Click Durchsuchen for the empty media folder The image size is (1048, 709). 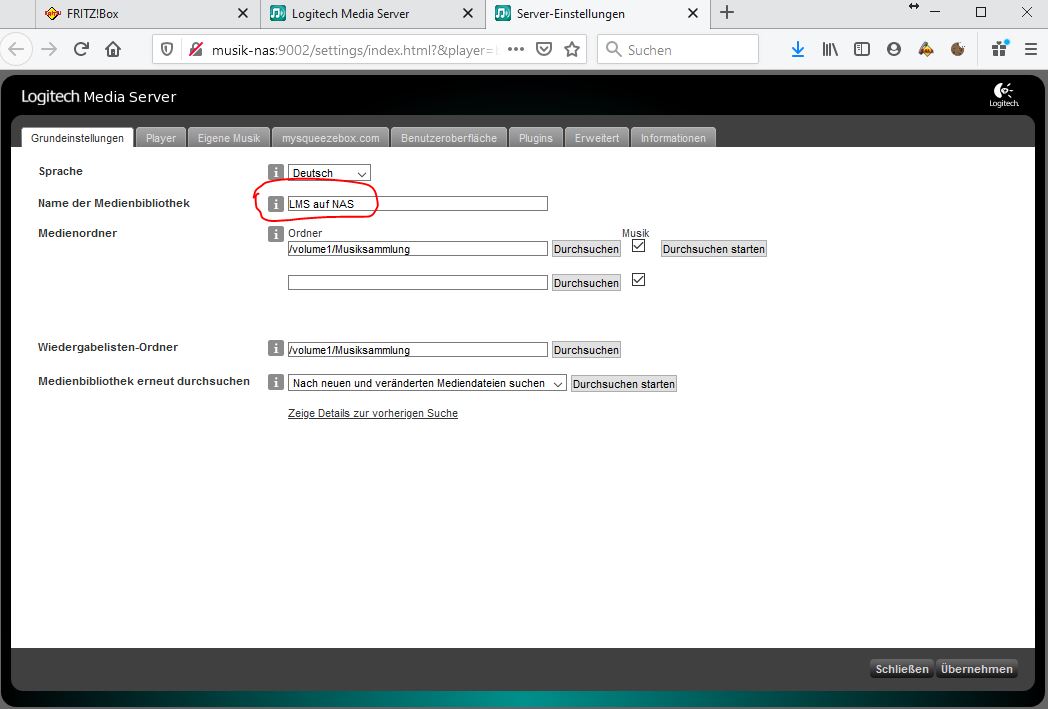point(586,283)
